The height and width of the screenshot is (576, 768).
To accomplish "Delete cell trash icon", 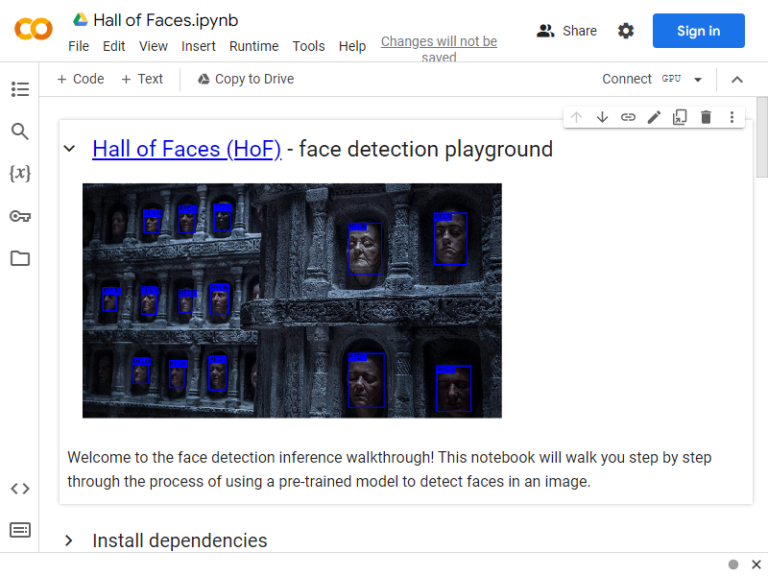I will (706, 117).
